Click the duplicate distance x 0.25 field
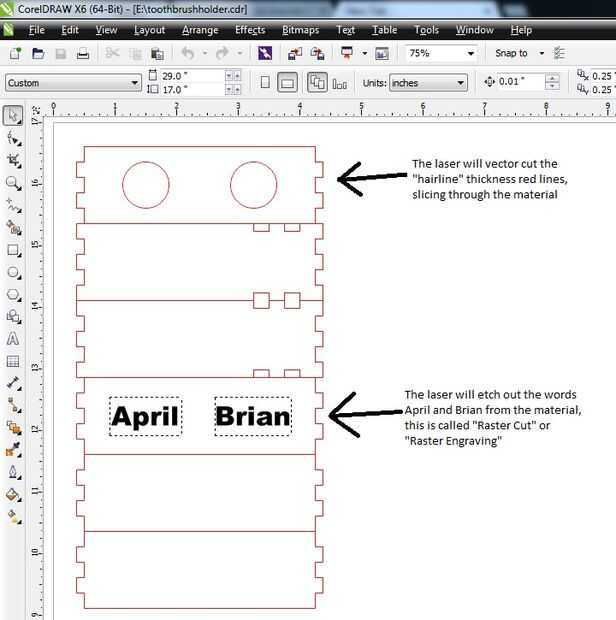 tap(603, 76)
